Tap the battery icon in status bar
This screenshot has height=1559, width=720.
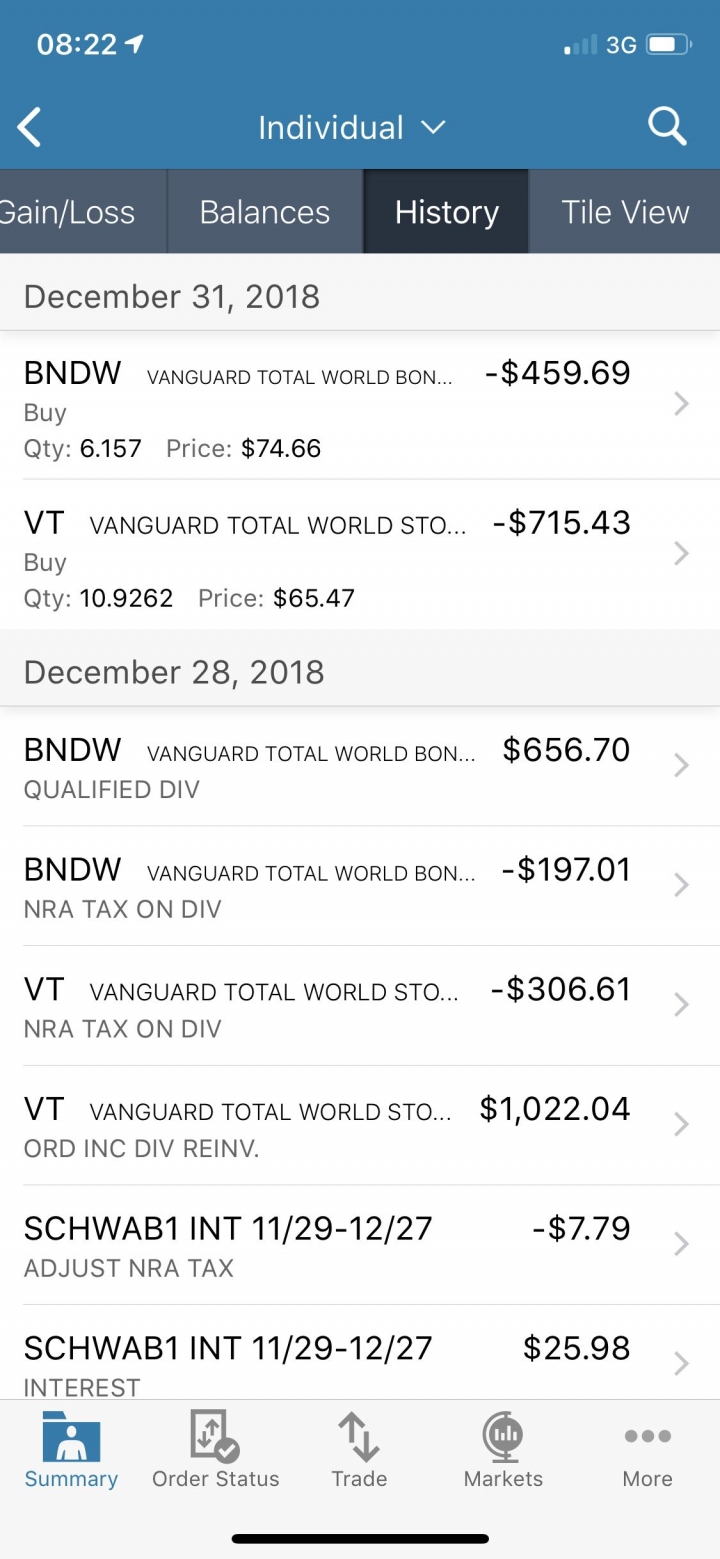click(x=668, y=45)
